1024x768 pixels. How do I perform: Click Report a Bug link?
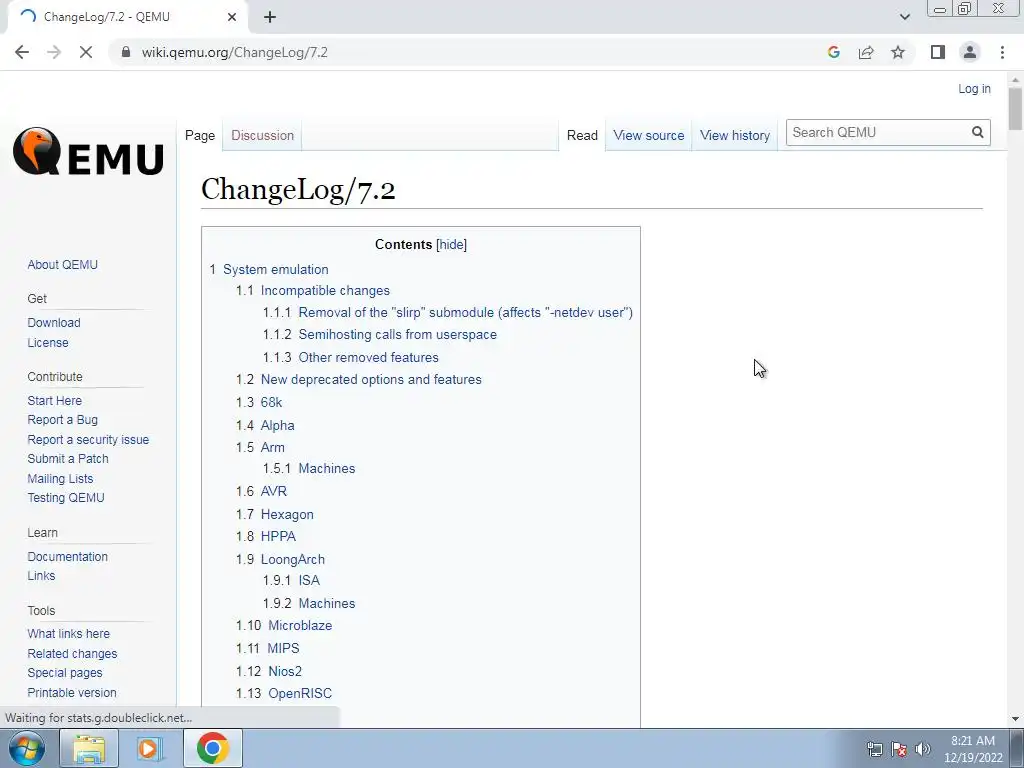click(x=63, y=419)
